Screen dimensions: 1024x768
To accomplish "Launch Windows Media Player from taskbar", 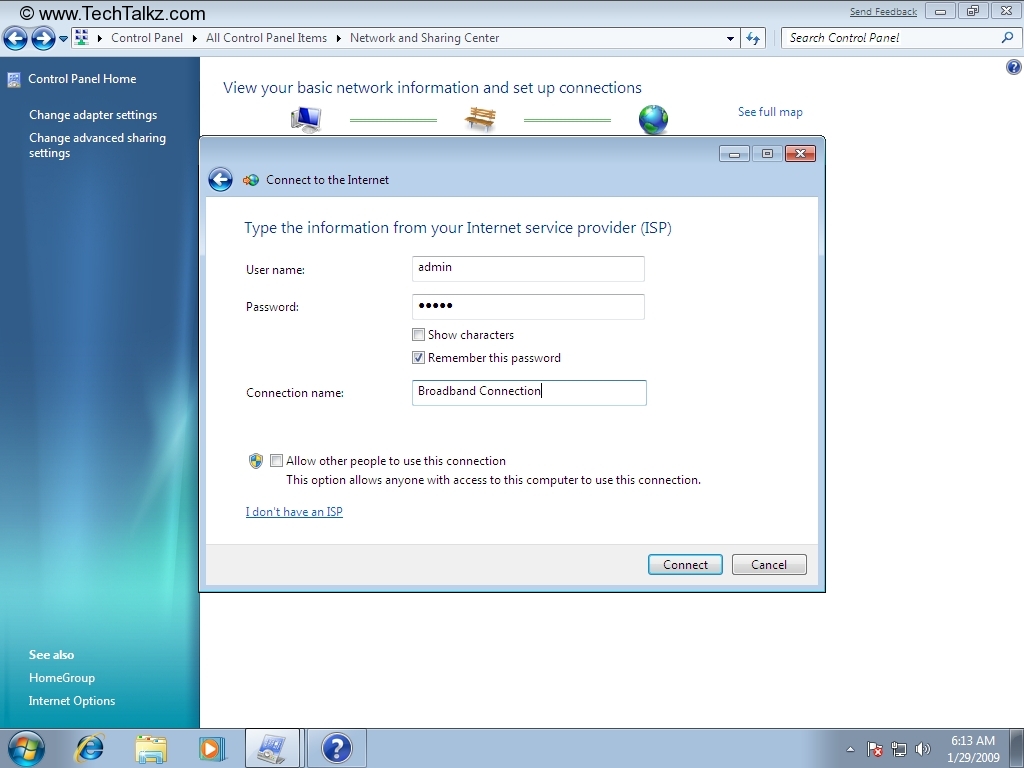I will [x=212, y=748].
